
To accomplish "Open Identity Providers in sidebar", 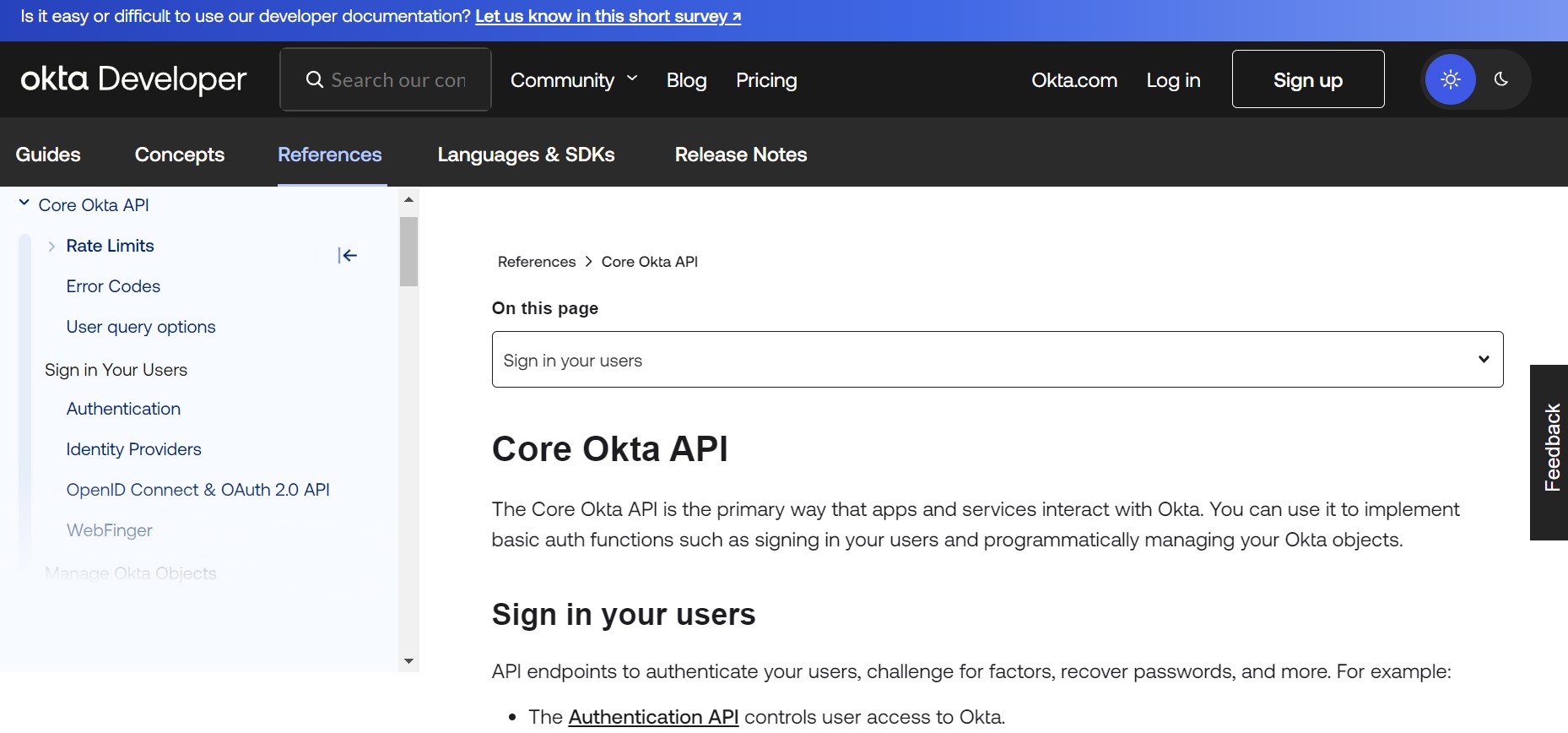I will point(133,449).
